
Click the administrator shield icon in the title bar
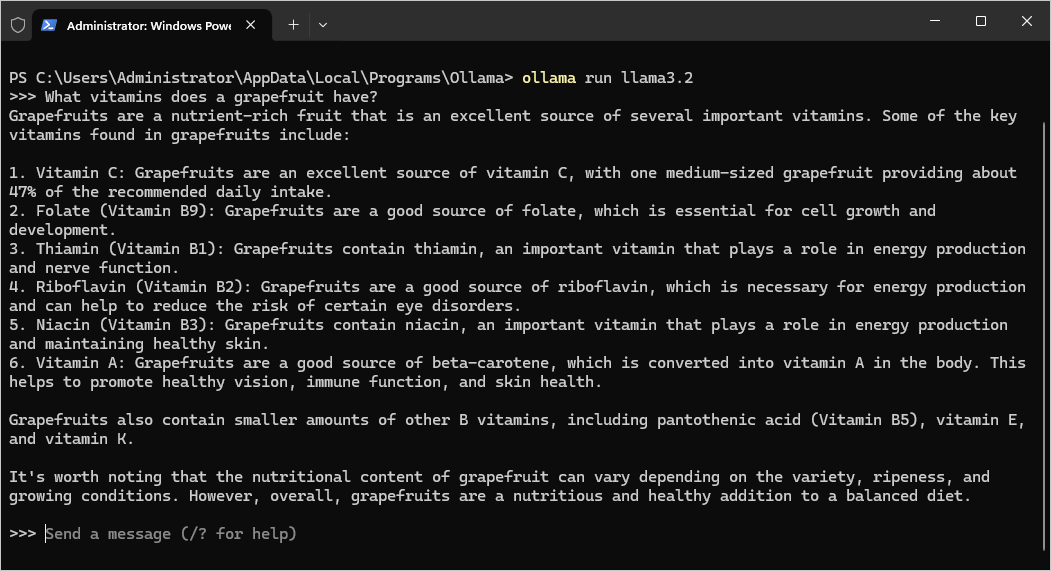[18, 25]
